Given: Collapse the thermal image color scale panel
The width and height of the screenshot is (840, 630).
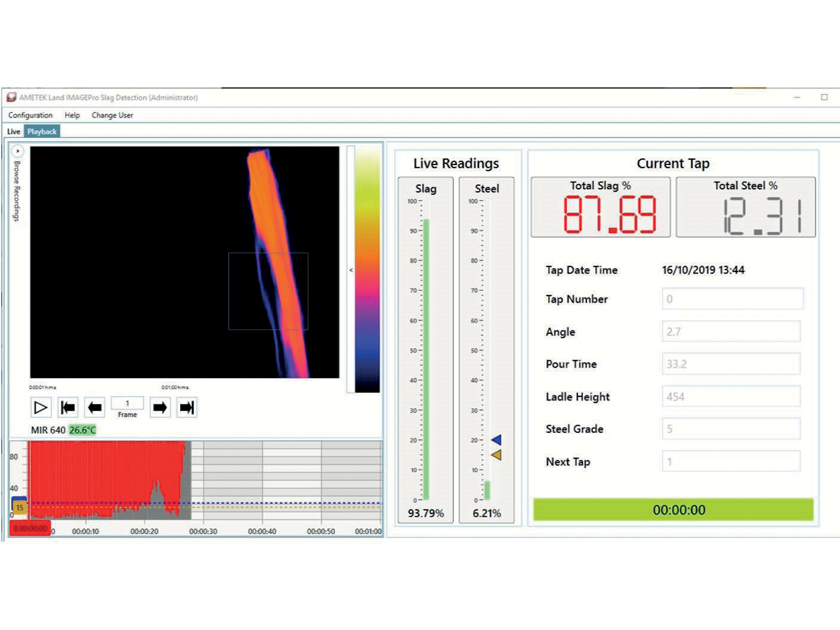Looking at the screenshot, I should pos(352,267).
